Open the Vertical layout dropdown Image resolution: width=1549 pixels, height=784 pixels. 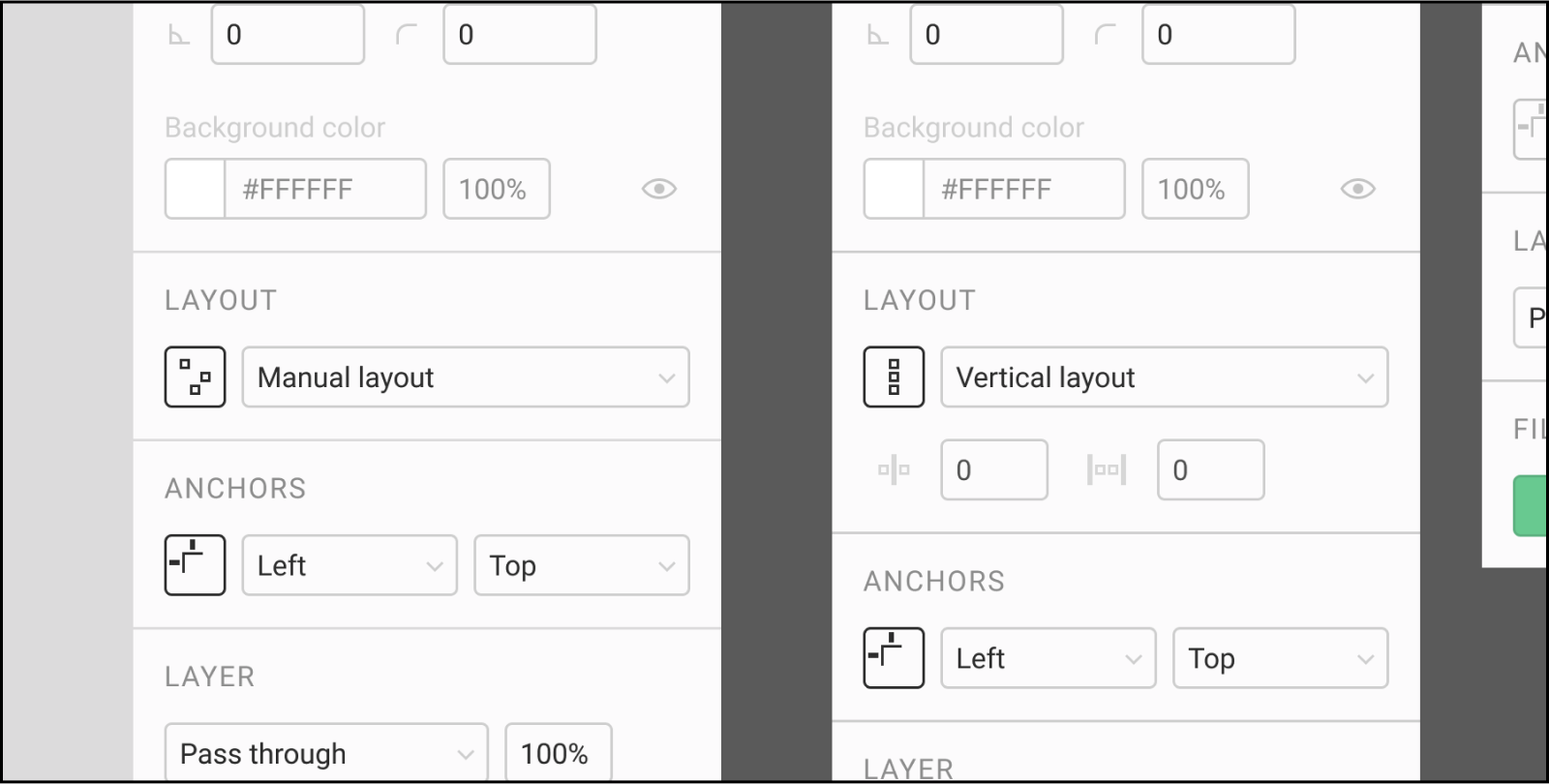pos(1165,377)
